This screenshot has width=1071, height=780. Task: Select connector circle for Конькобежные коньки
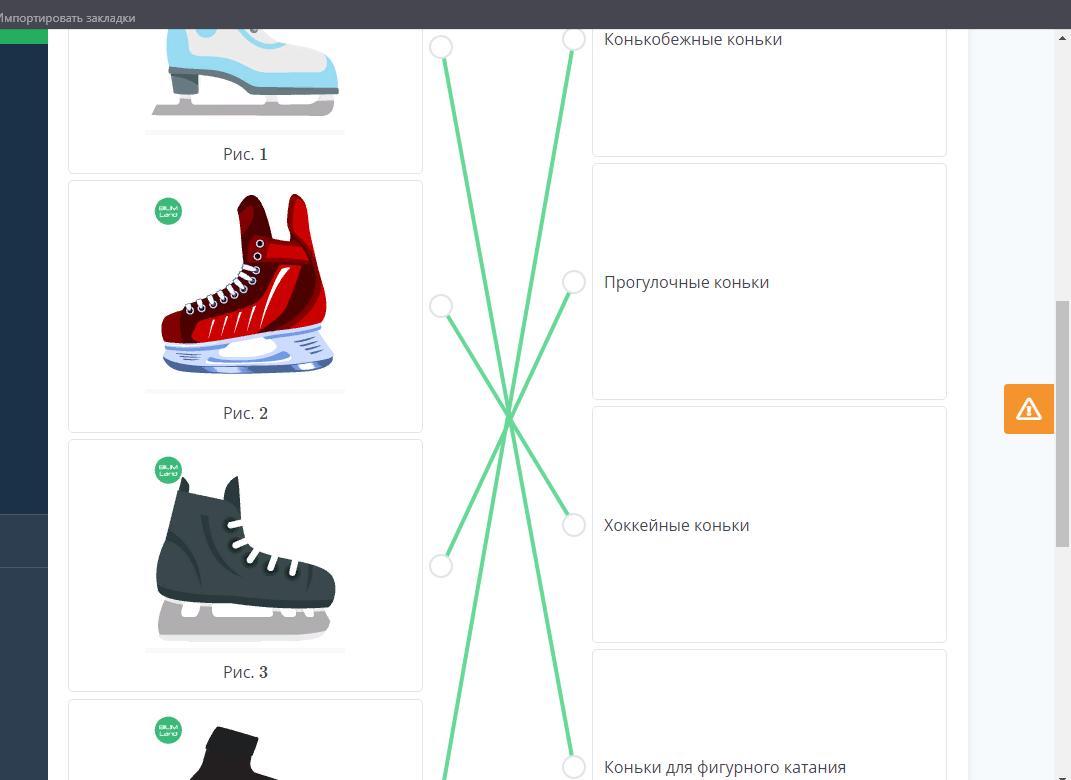(573, 39)
